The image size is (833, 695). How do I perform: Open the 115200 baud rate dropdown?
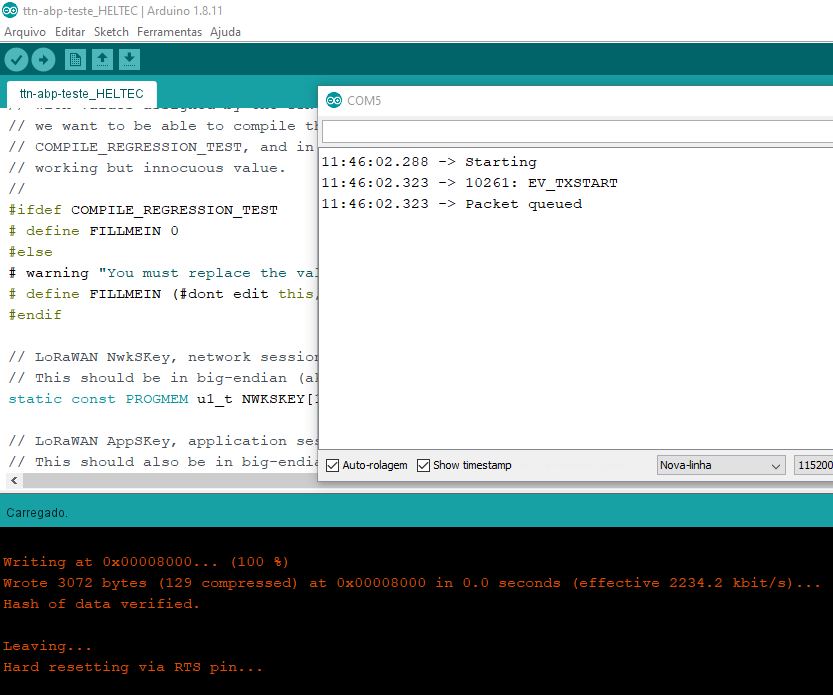click(812, 465)
